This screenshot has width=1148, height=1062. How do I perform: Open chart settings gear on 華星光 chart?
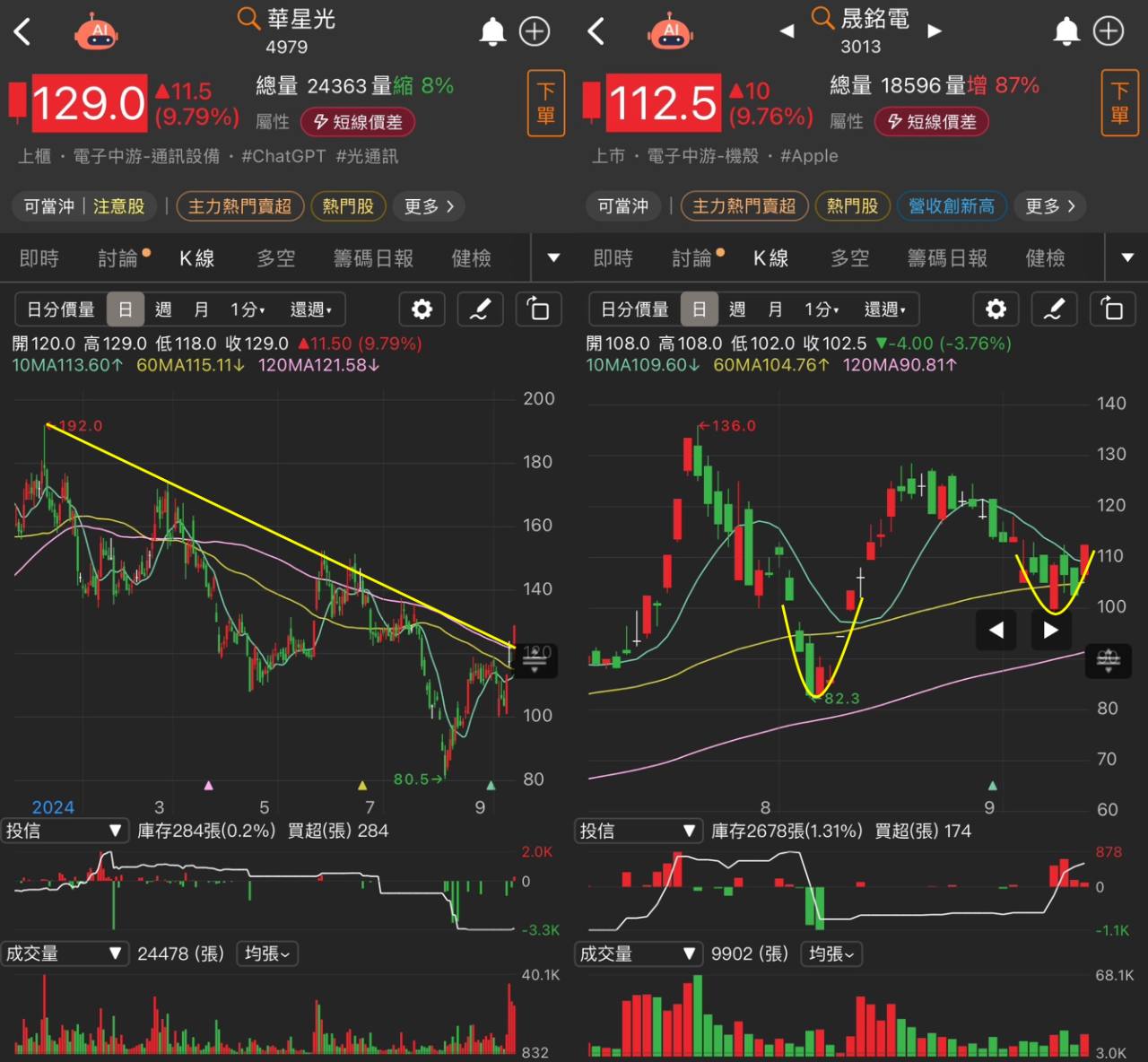pos(422,309)
